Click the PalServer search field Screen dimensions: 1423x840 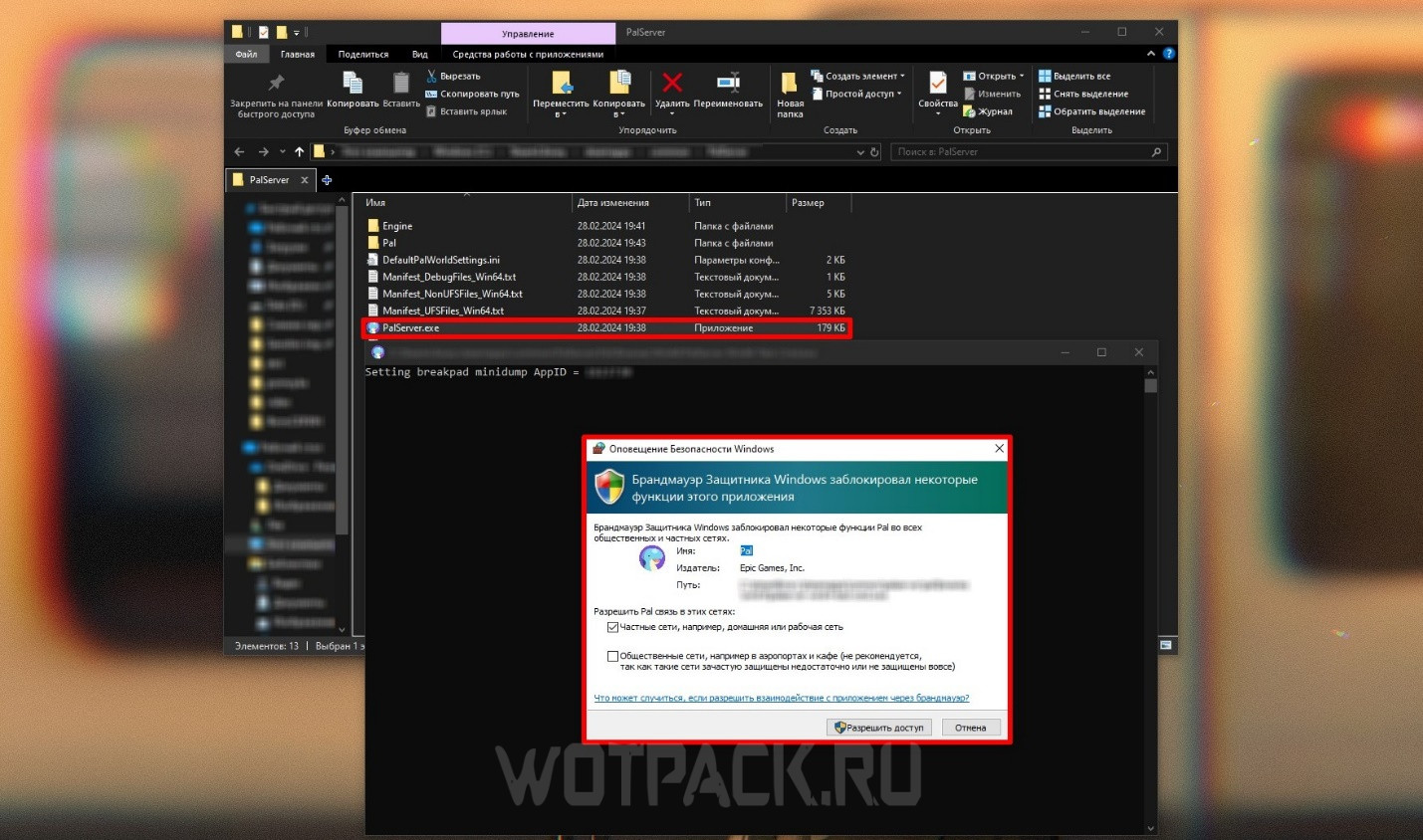1021,152
